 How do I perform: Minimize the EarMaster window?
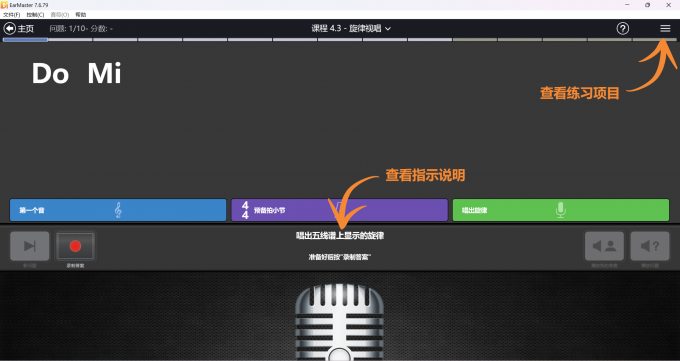[x=627, y=5]
